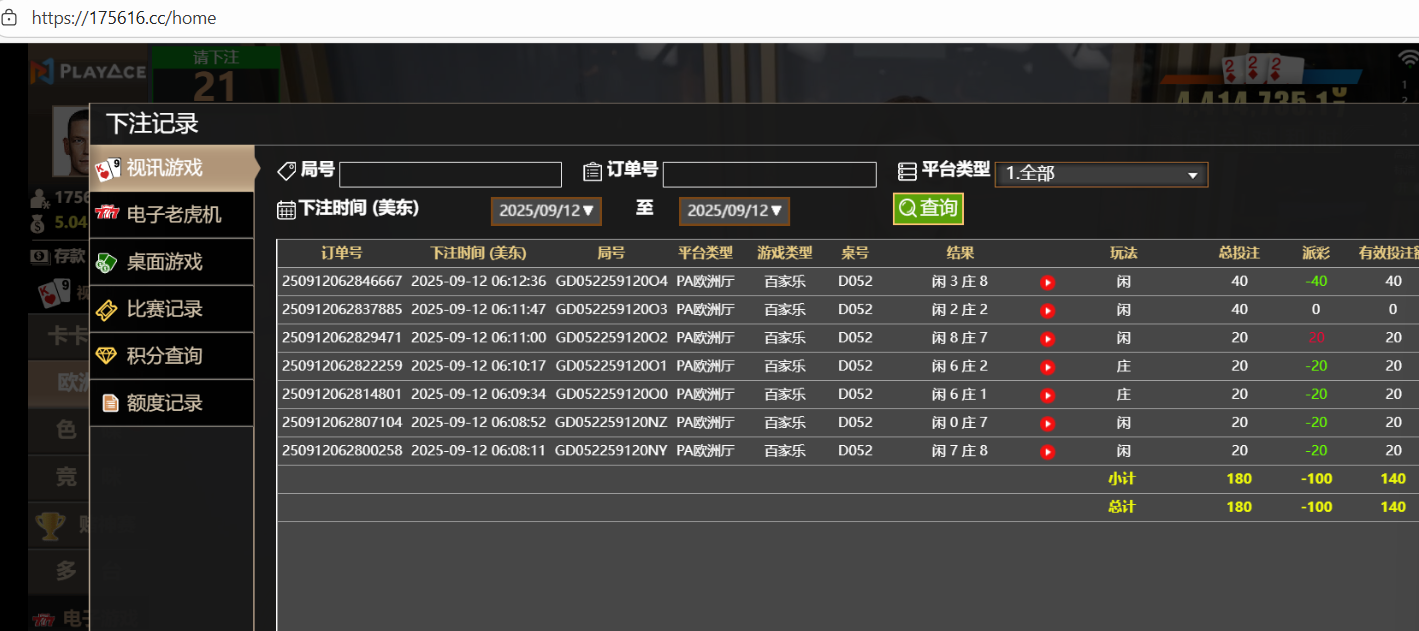This screenshot has height=631, width=1419.
Task: Click the 局号 round number input field
Action: pos(450,175)
